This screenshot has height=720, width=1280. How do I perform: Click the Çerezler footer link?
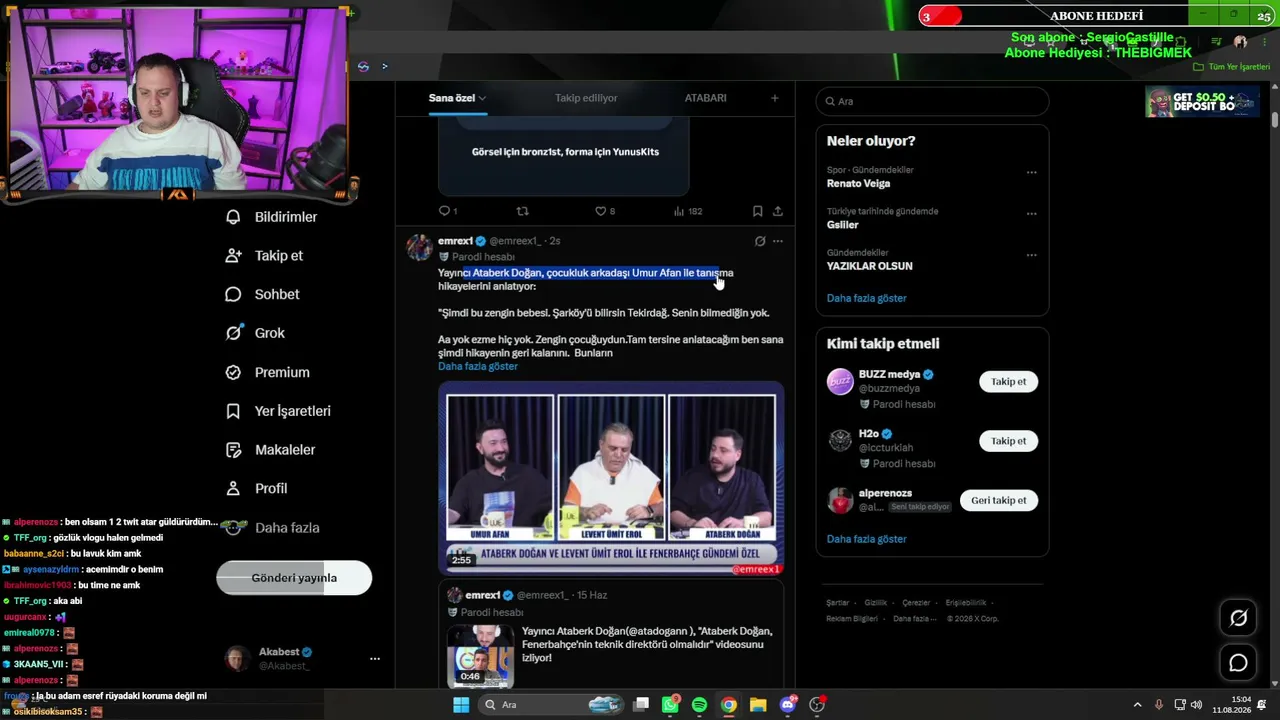pyautogui.click(x=916, y=603)
